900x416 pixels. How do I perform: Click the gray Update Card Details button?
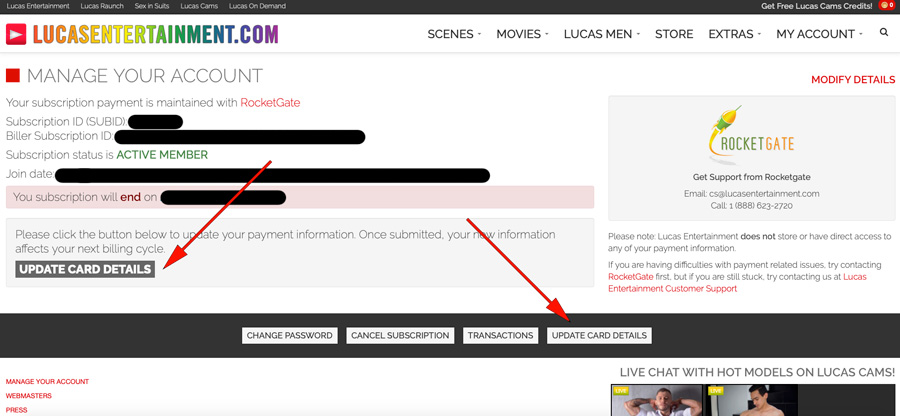tap(86, 269)
